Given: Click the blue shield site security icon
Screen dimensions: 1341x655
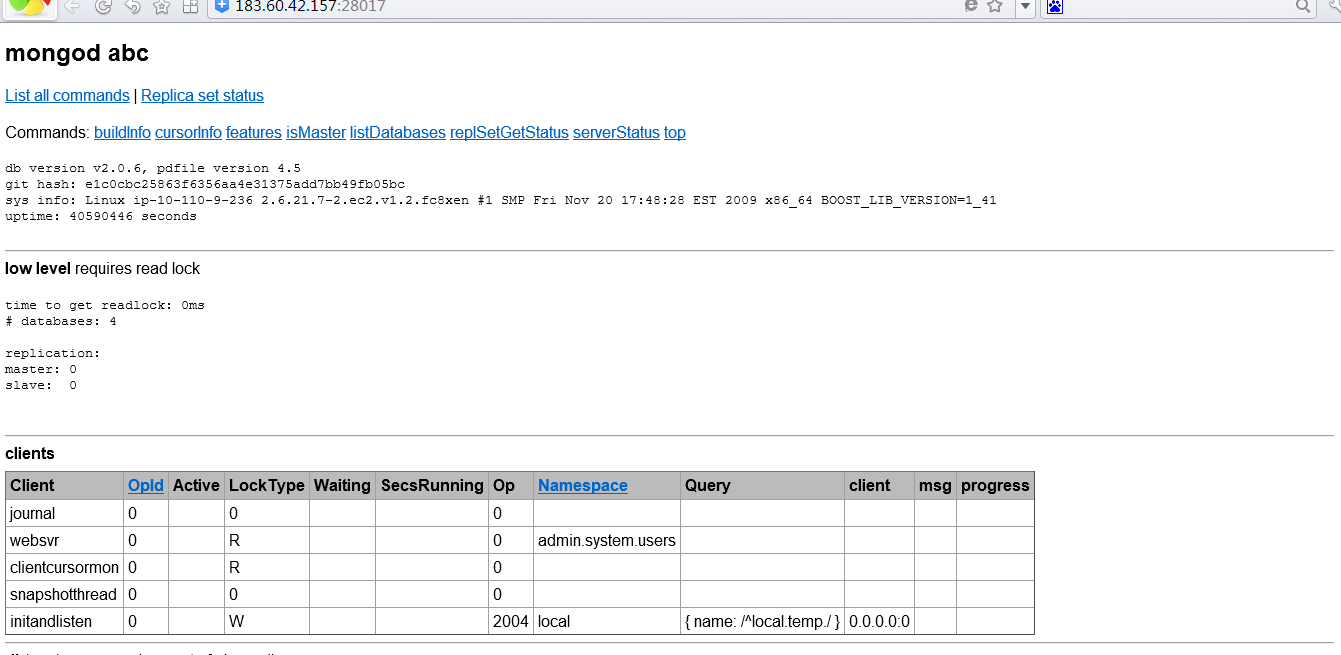Looking at the screenshot, I should click(x=222, y=6).
